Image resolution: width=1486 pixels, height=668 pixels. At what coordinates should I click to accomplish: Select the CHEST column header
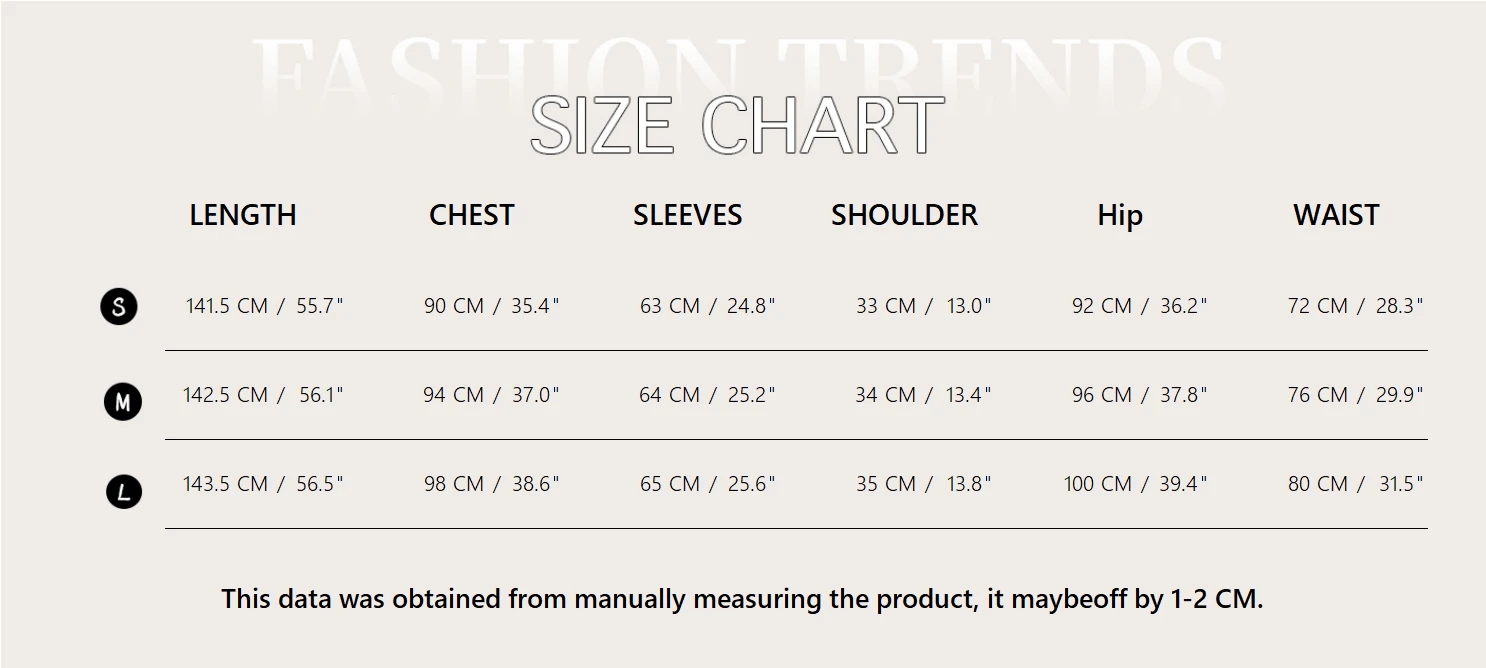(471, 215)
